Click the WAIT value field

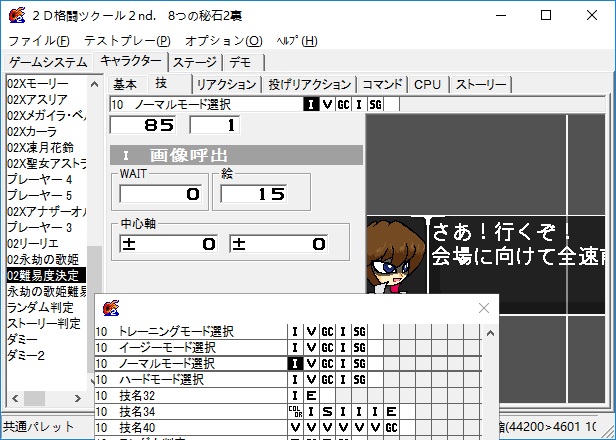tap(160, 194)
